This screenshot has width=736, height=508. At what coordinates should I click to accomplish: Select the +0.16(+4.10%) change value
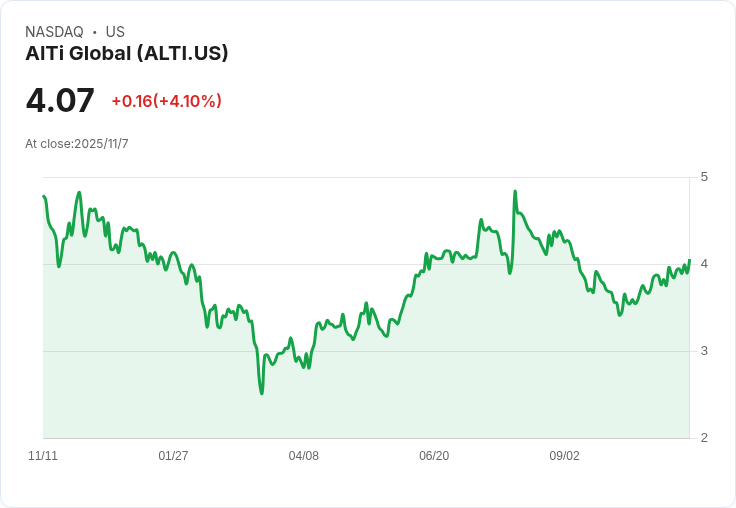tap(167, 101)
